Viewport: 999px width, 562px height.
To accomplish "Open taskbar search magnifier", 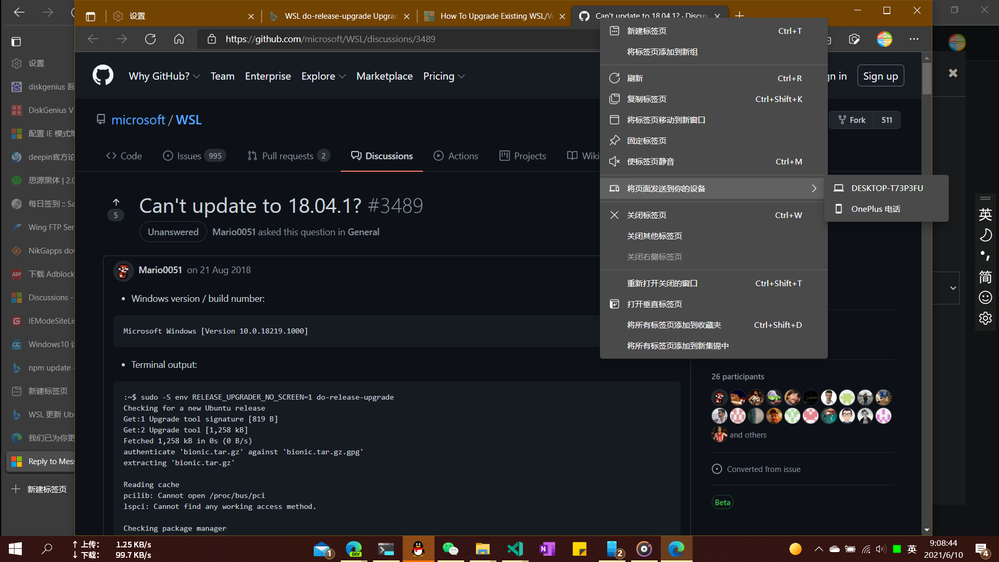I will [x=47, y=549].
